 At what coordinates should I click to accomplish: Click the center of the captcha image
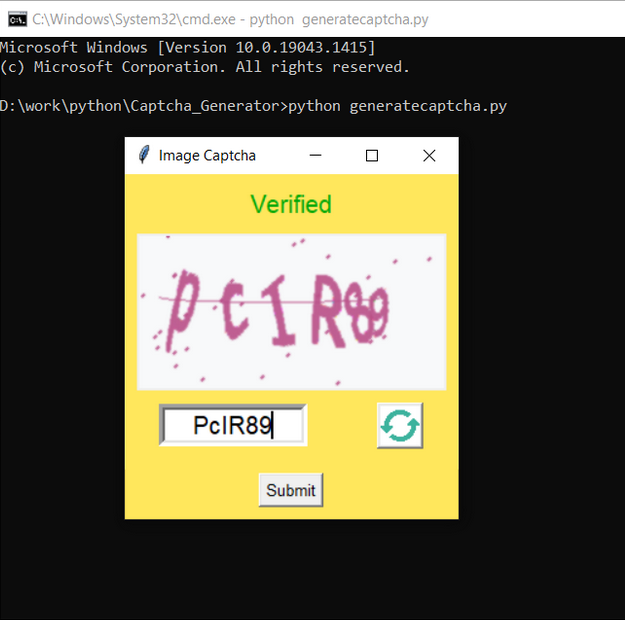tap(291, 312)
